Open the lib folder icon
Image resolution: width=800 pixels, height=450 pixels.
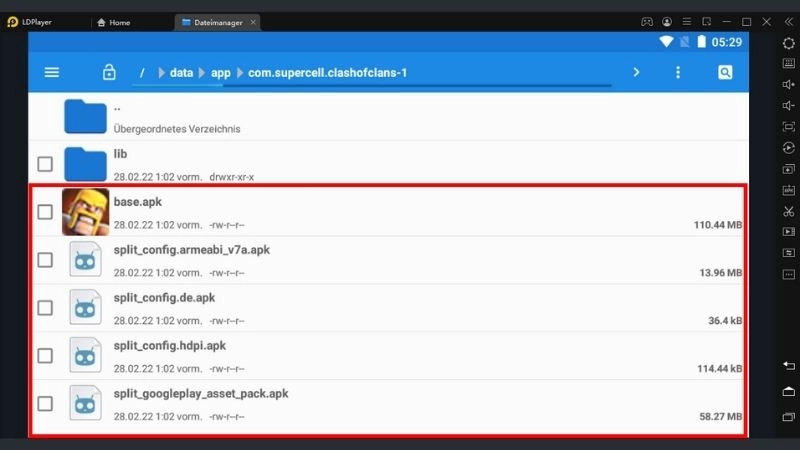coord(85,164)
